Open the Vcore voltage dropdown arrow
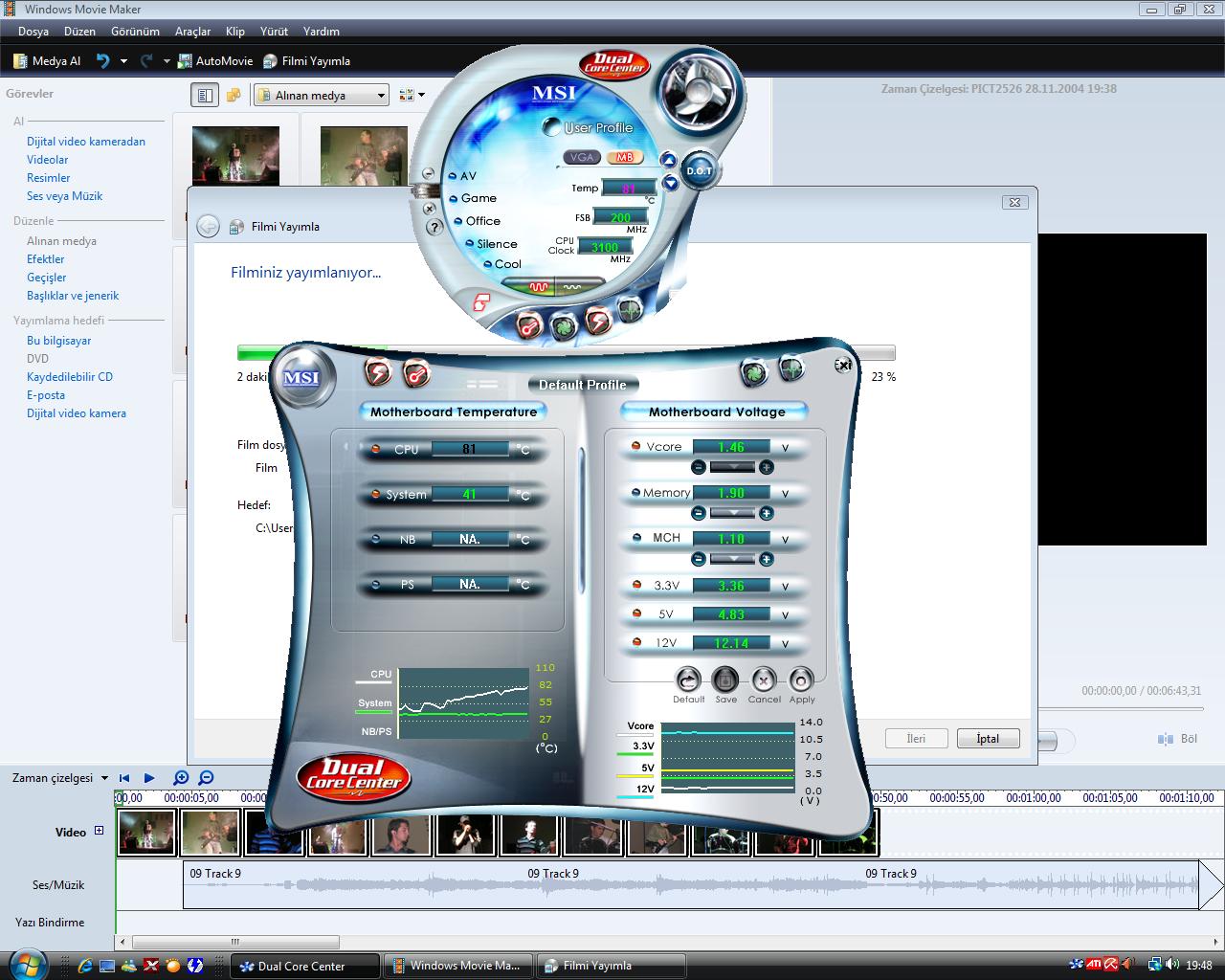The width and height of the screenshot is (1225, 980). click(x=732, y=467)
